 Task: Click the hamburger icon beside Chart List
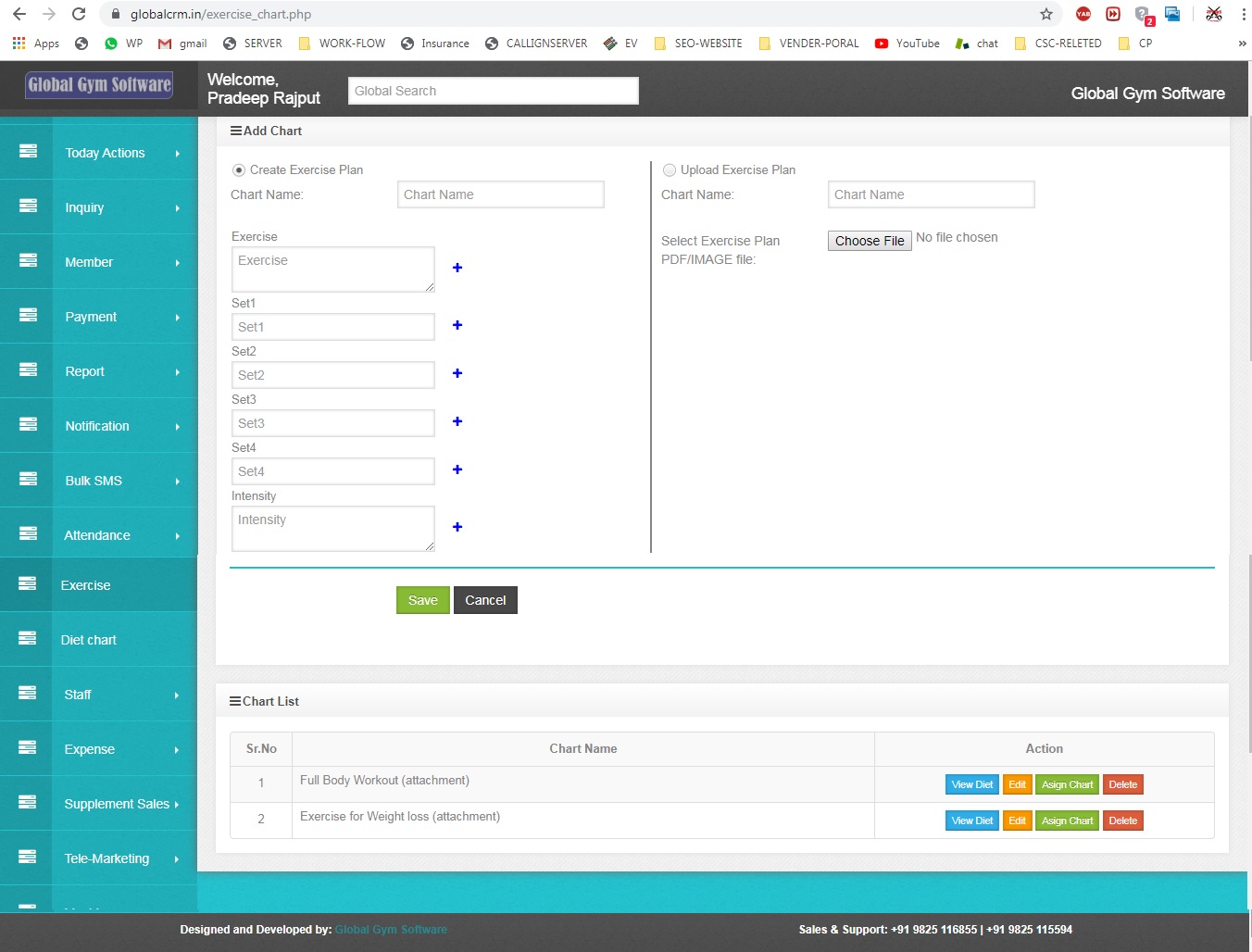click(234, 701)
